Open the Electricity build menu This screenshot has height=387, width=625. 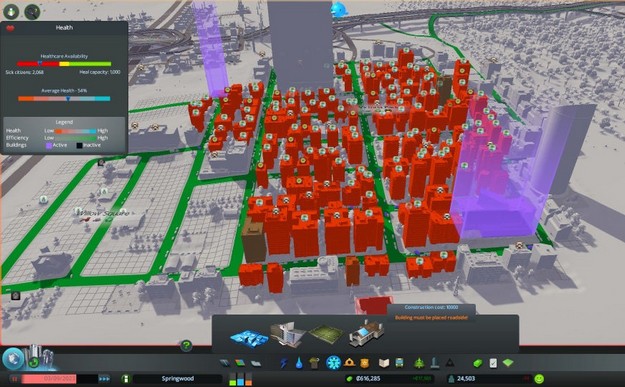coord(284,363)
